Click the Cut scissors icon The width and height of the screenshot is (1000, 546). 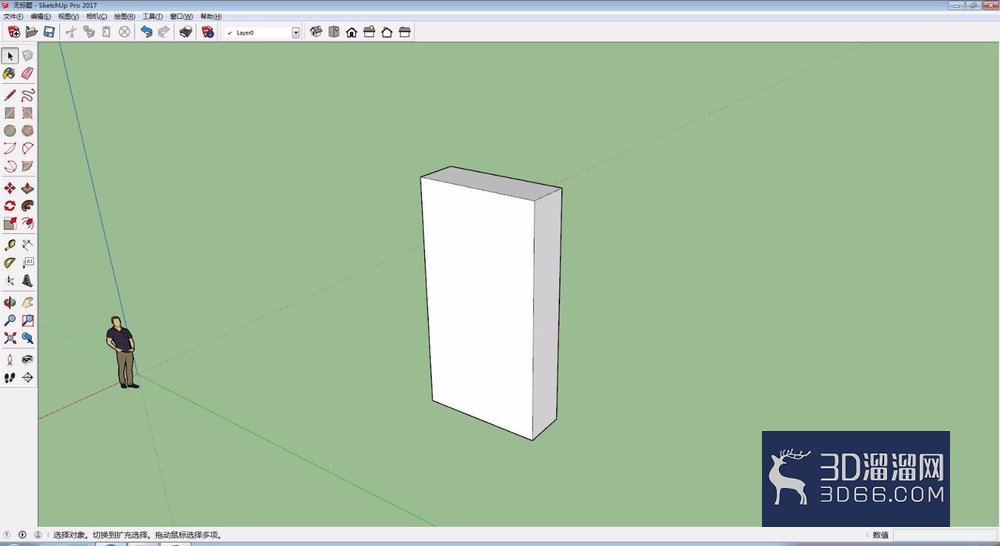tap(71, 32)
